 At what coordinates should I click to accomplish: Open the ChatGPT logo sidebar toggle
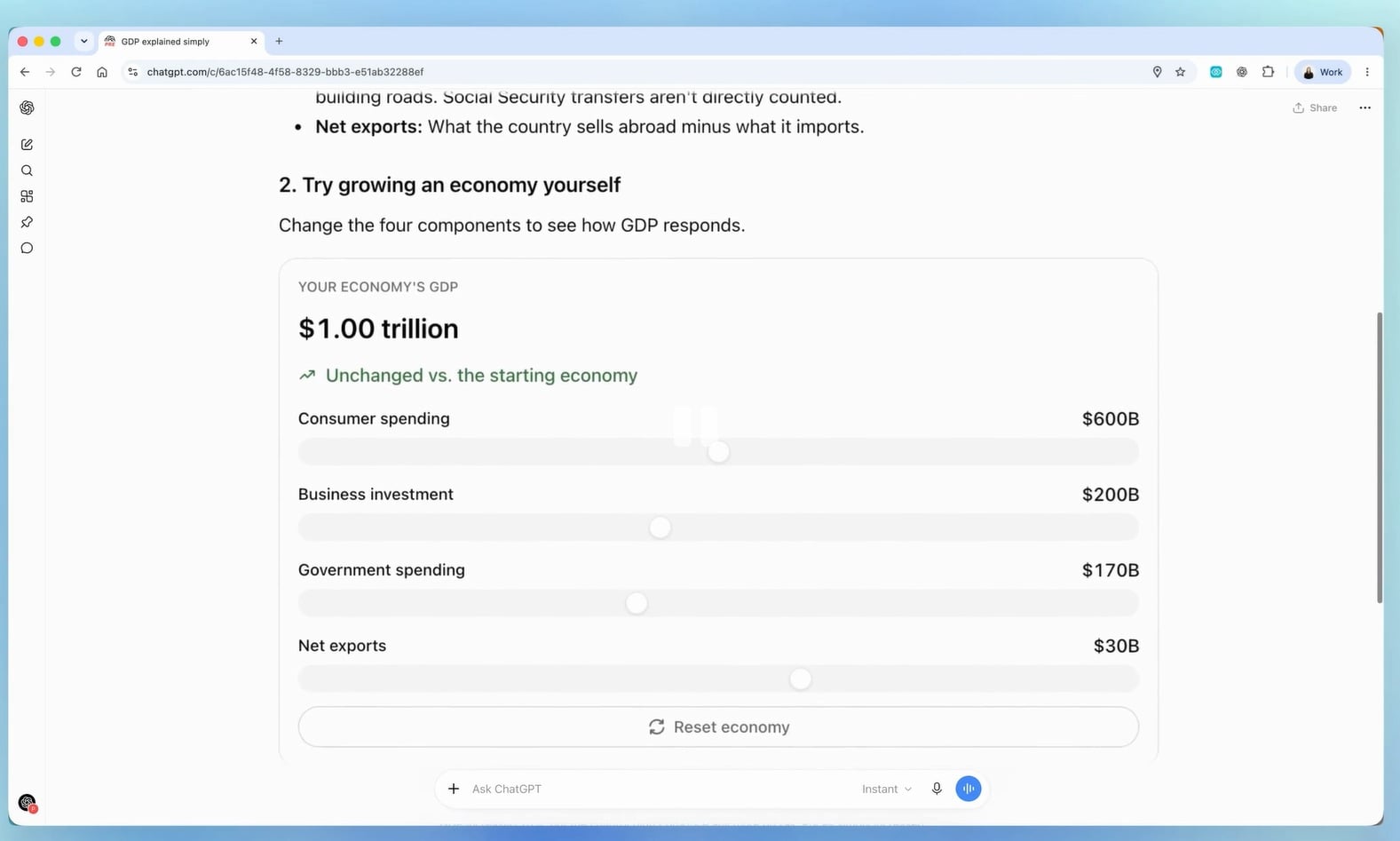tap(27, 107)
